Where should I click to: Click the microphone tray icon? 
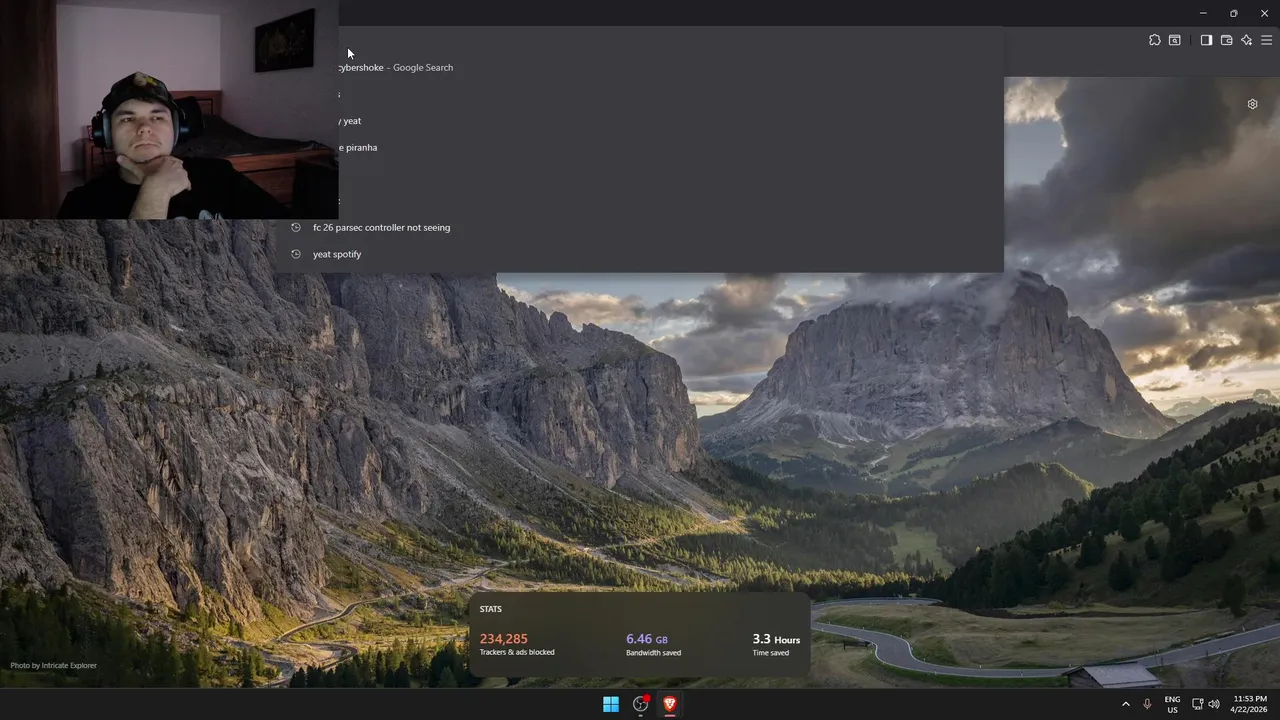[x=1147, y=704]
